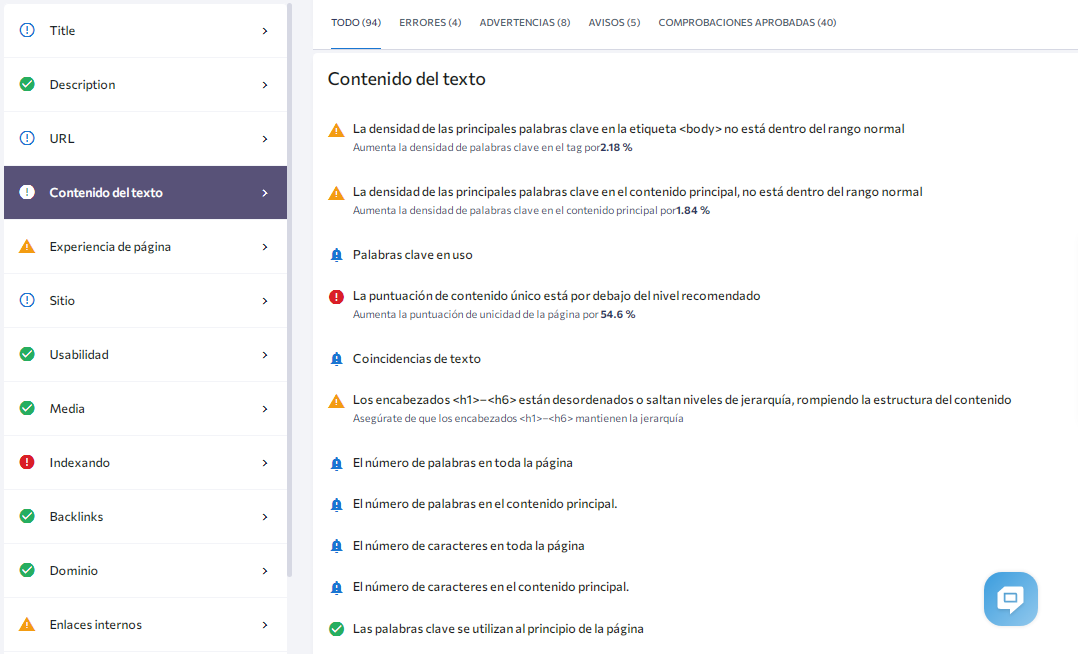Expand the Media section chevron
This screenshot has width=1078, height=654.
point(265,408)
